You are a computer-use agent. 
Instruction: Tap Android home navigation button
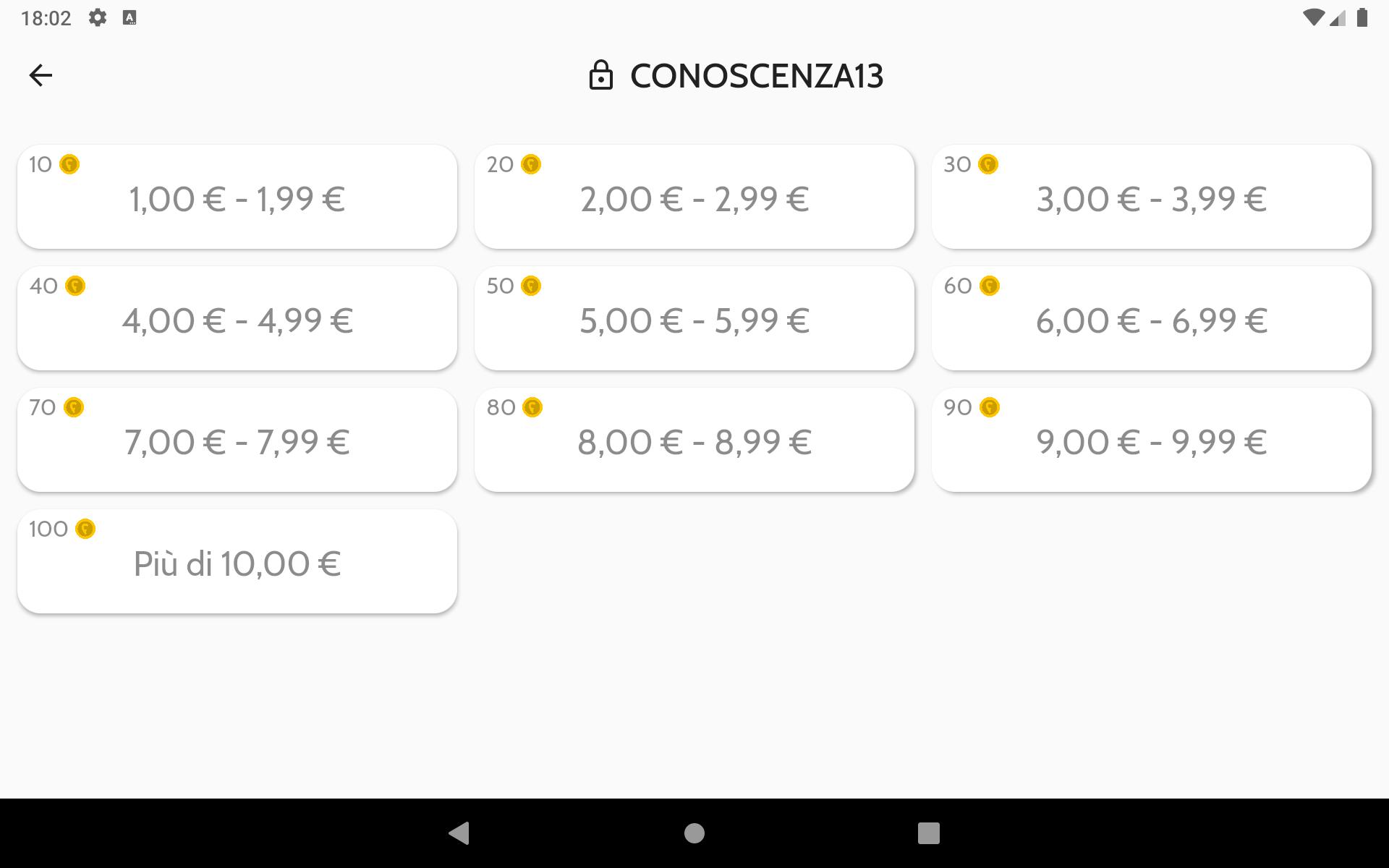694,833
